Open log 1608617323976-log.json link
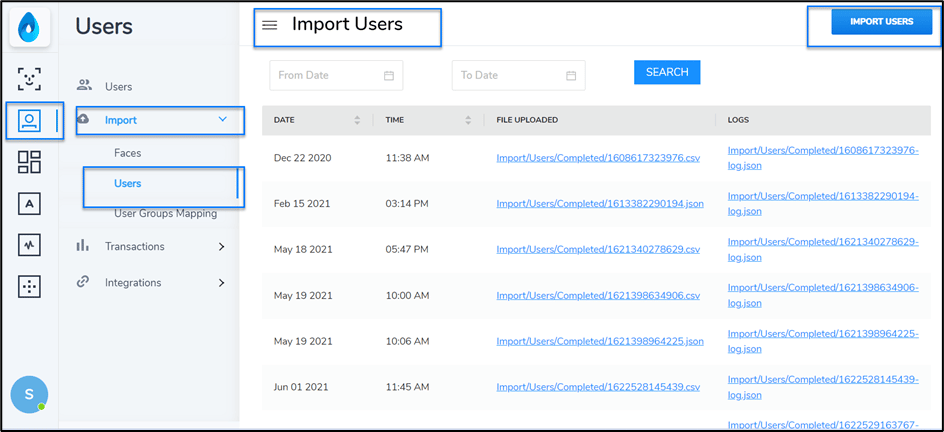 click(823, 158)
